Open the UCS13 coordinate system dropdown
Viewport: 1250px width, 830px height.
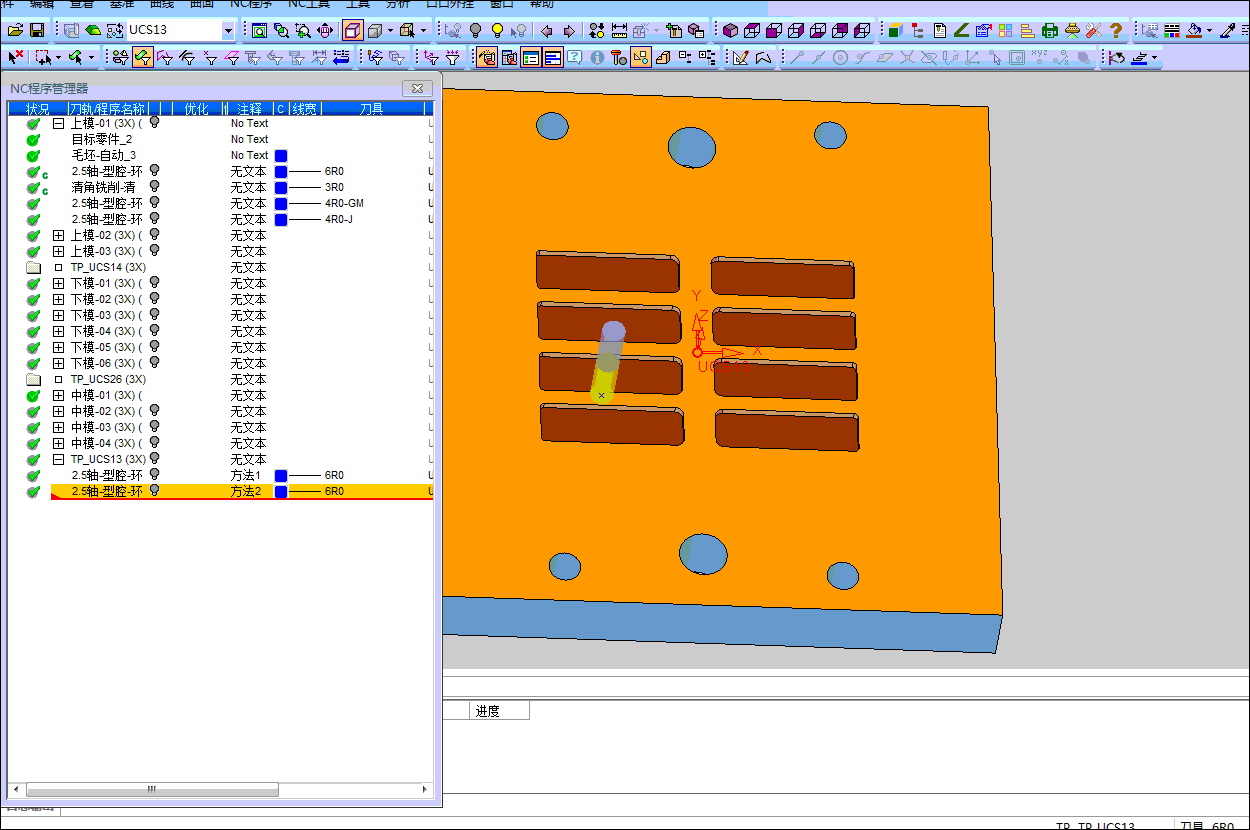227,31
